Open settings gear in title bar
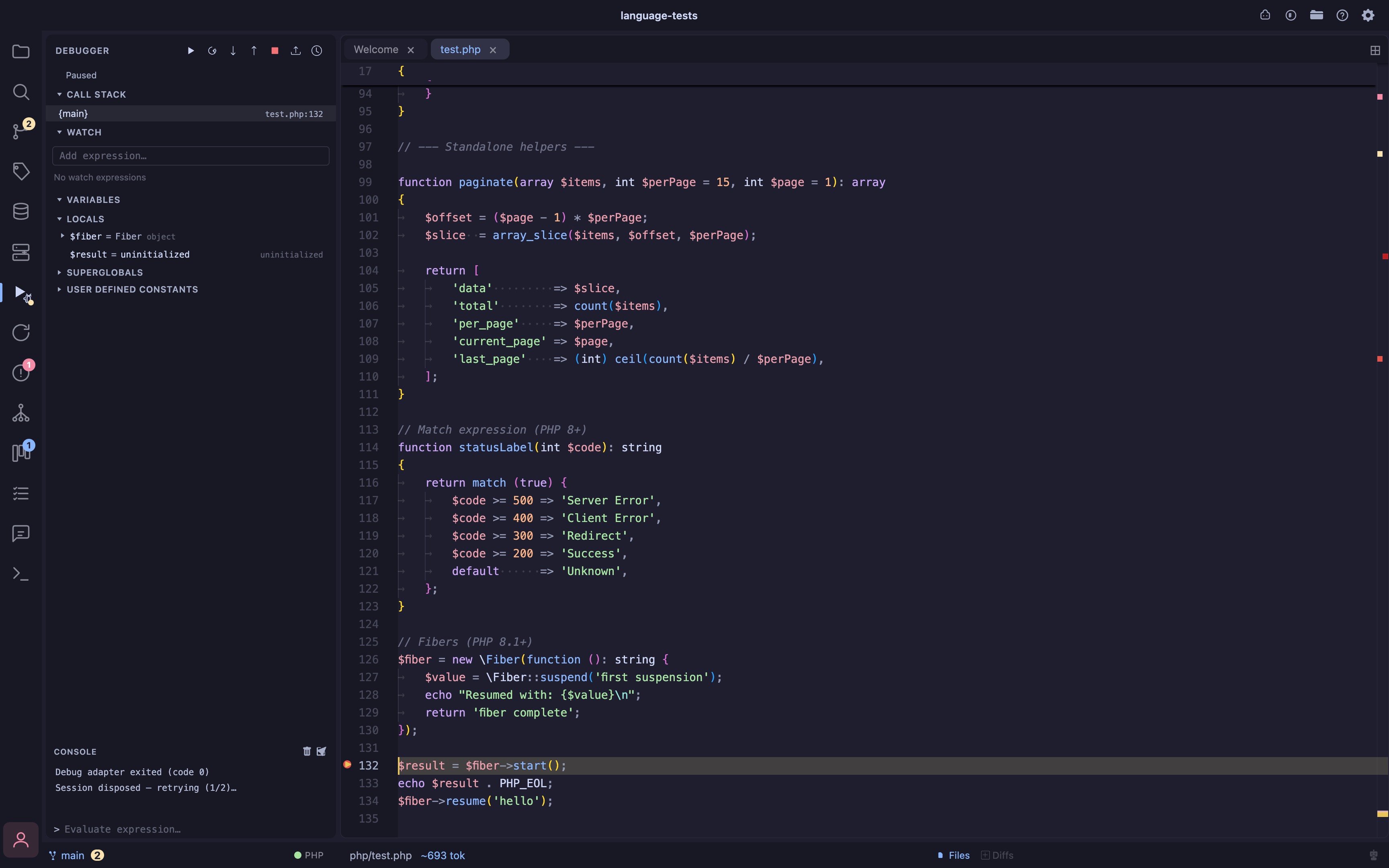Screen dimensions: 1389x868 tap(1368, 16)
